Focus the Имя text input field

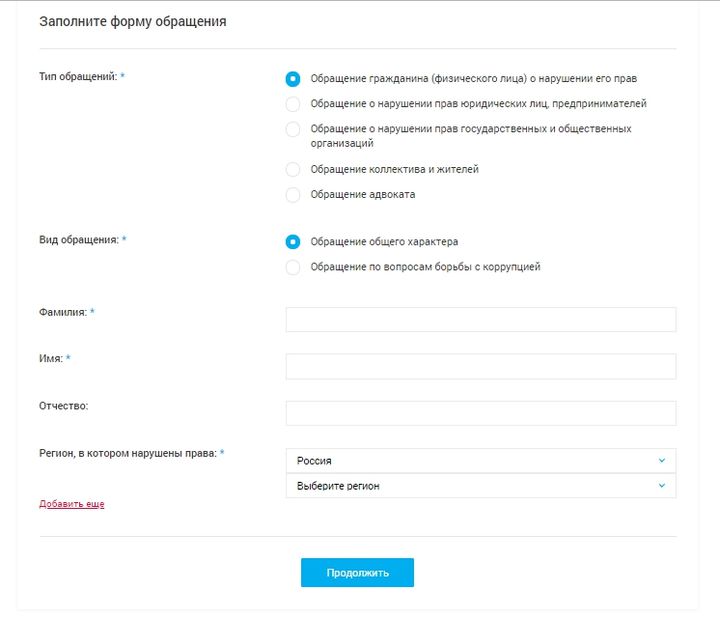[x=480, y=366]
